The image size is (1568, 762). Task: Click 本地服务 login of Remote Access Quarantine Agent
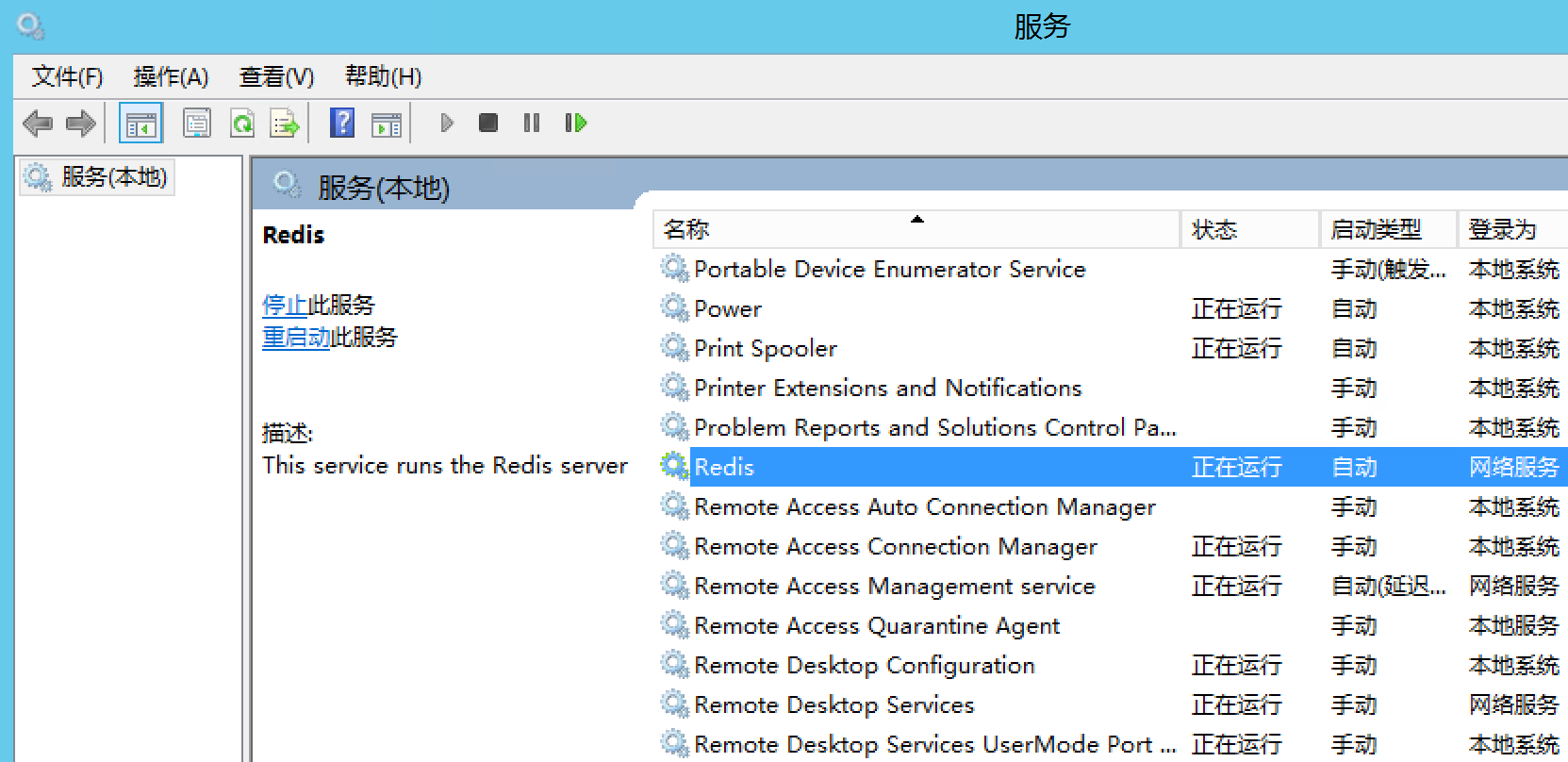pyautogui.click(x=1513, y=625)
